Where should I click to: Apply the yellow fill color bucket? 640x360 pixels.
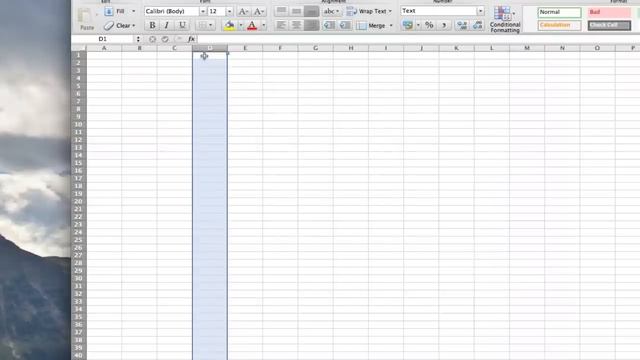(x=229, y=25)
